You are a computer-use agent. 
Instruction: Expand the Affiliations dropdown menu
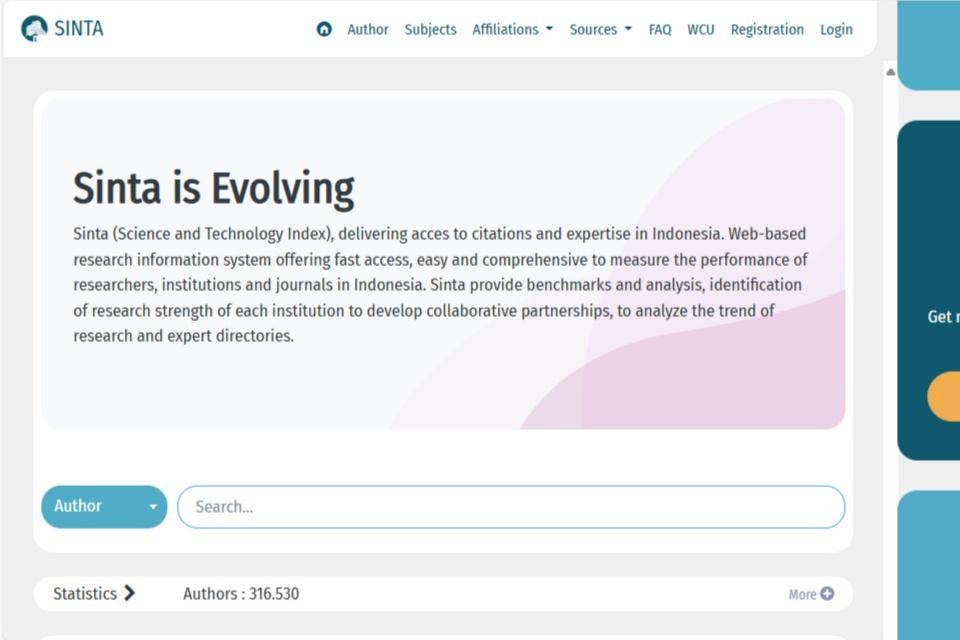pyautogui.click(x=512, y=29)
